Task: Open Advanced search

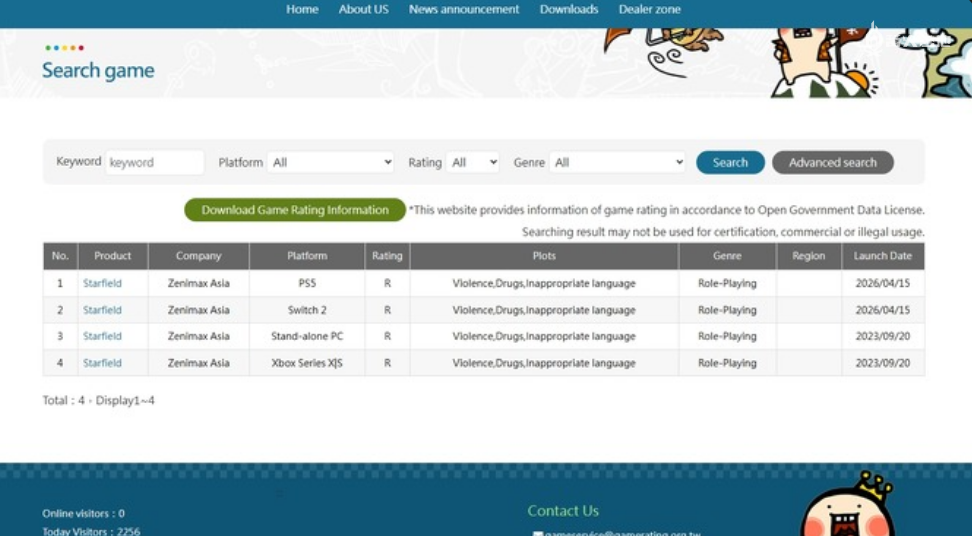Action: (x=833, y=162)
